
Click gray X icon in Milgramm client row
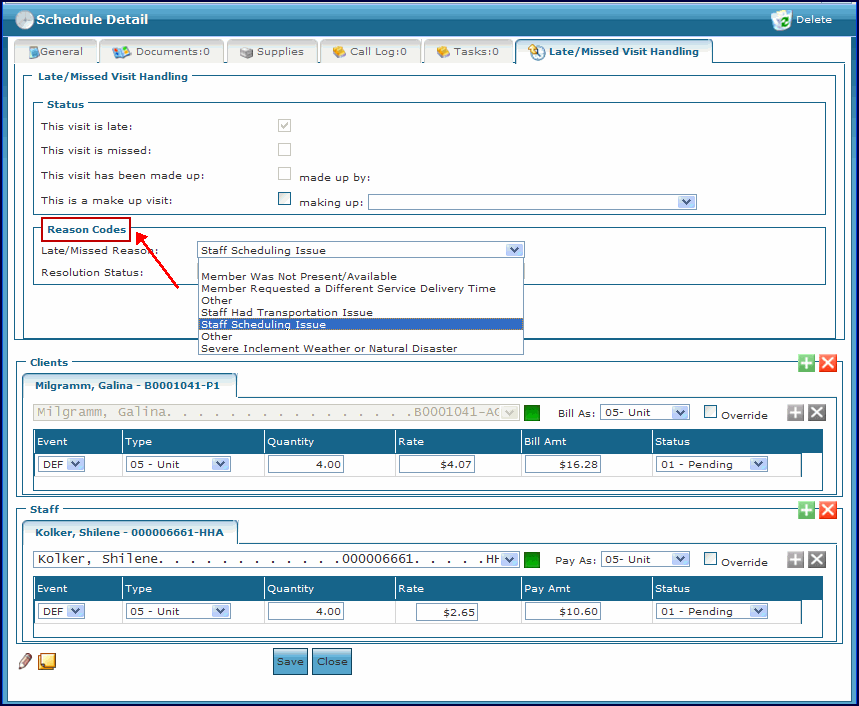817,412
